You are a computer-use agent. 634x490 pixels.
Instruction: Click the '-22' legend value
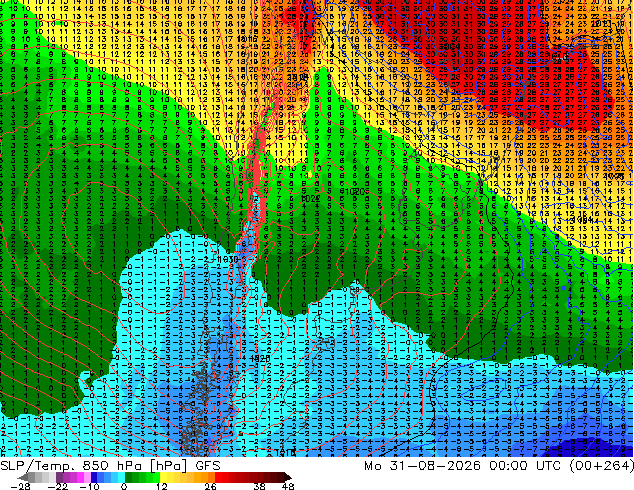click(x=58, y=486)
